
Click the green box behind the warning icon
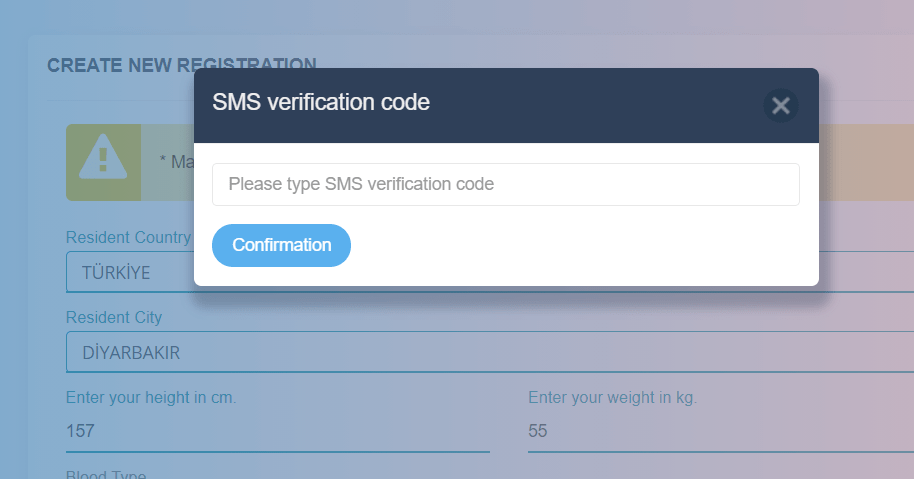pyautogui.click(x=103, y=162)
